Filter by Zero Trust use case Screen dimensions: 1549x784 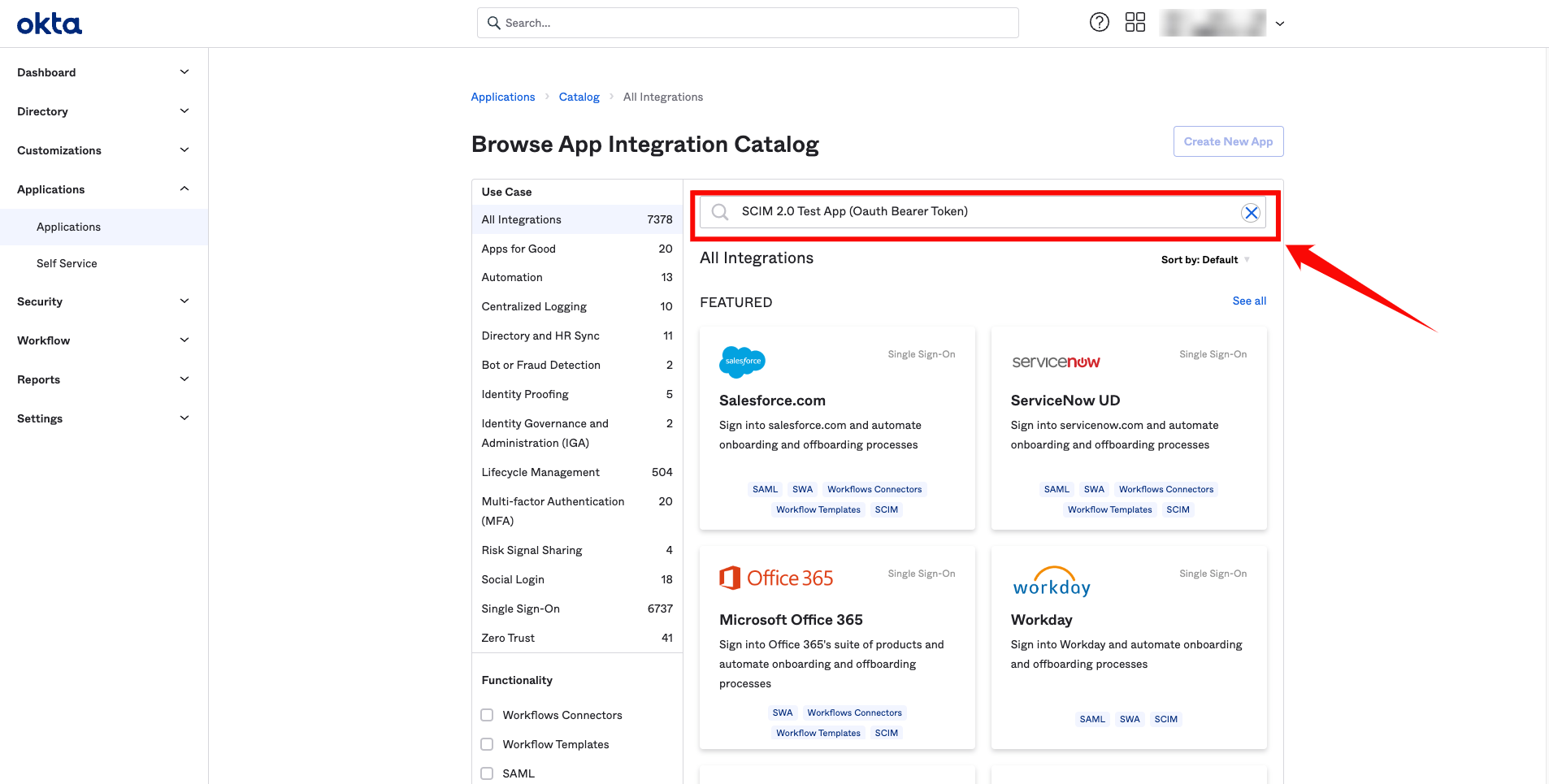tap(577, 638)
